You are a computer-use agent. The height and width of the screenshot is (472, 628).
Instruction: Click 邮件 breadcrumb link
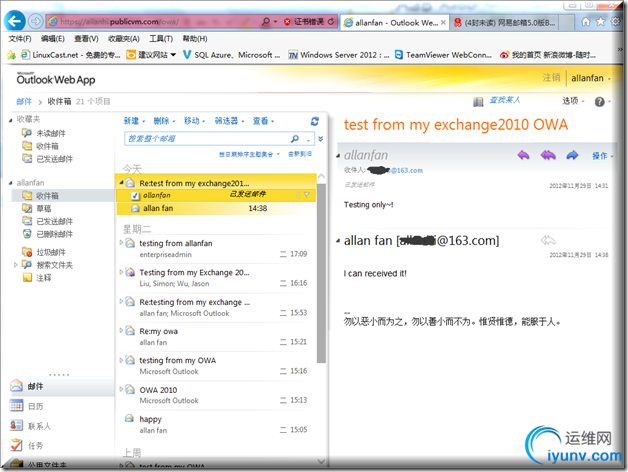[24, 101]
